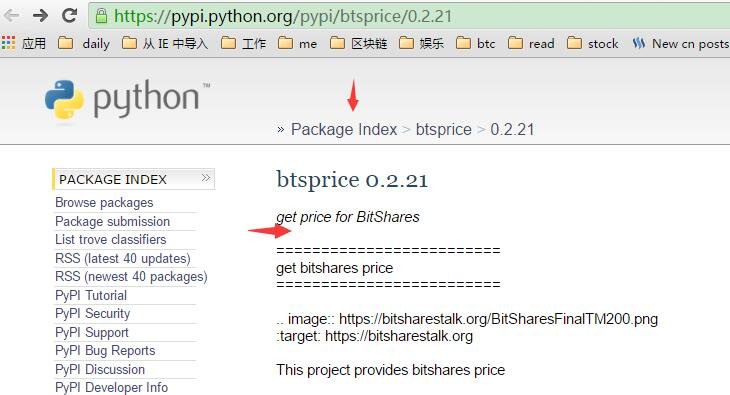
Task: Open the '区块链' bookmark folder
Action: 358,43
